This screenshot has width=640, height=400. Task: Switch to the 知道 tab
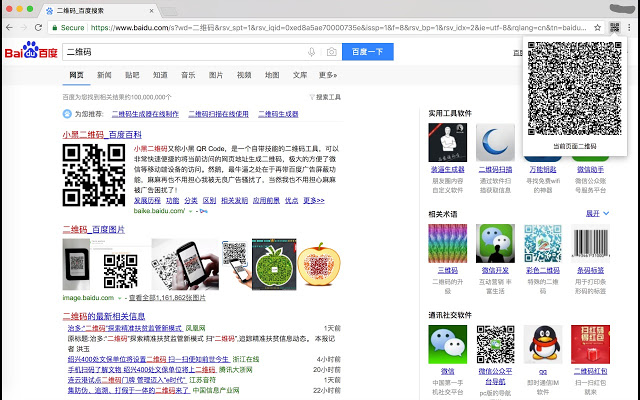click(x=160, y=75)
